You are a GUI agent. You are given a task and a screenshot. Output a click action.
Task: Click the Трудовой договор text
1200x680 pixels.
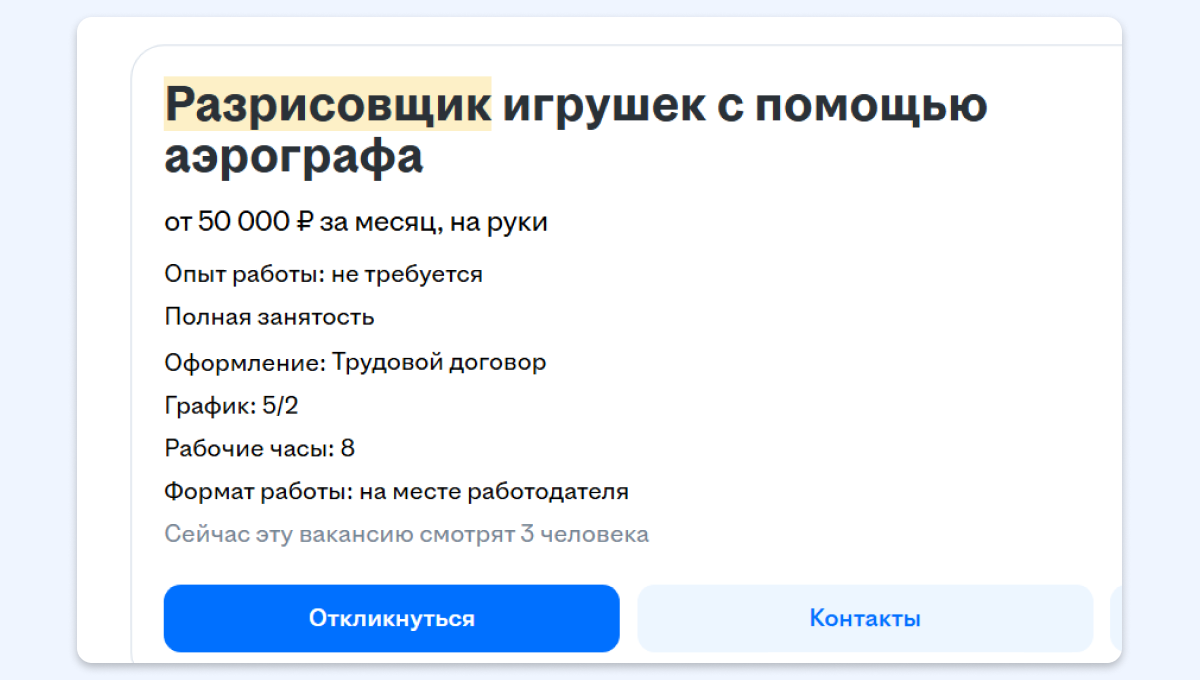coord(439,362)
